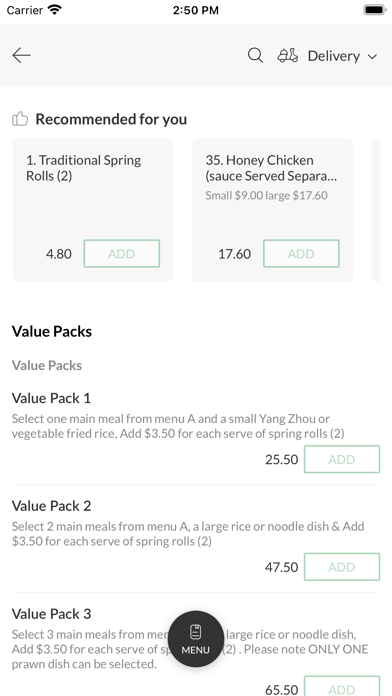Add Traditional Spring Rolls to order
The height and width of the screenshot is (696, 392).
pos(122,253)
